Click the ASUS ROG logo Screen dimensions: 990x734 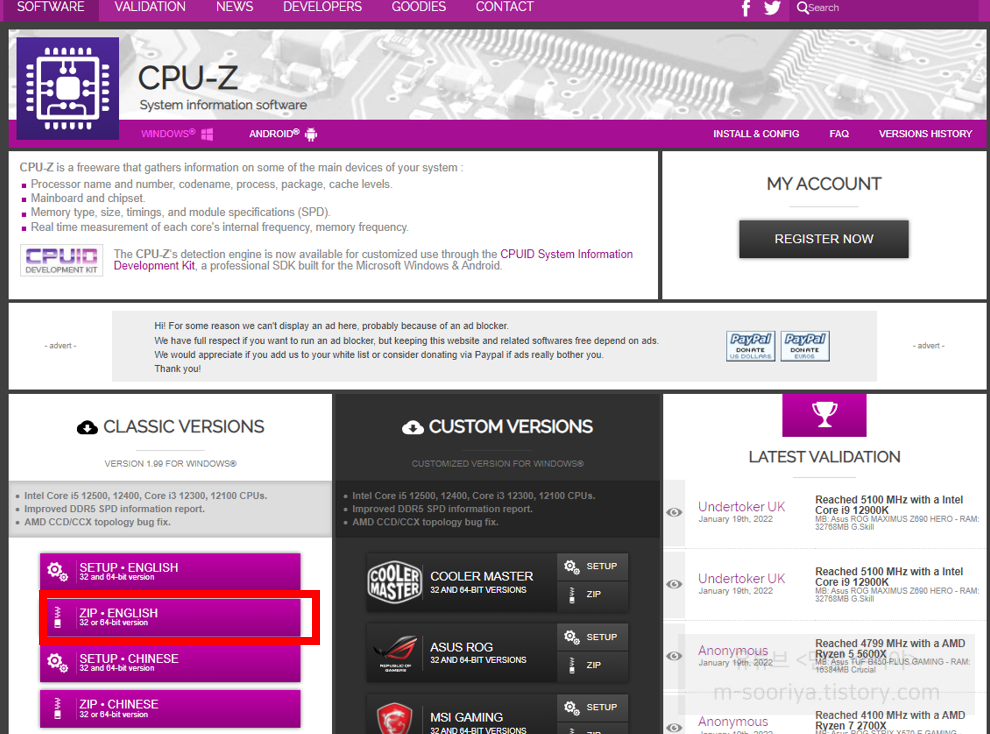coord(395,653)
